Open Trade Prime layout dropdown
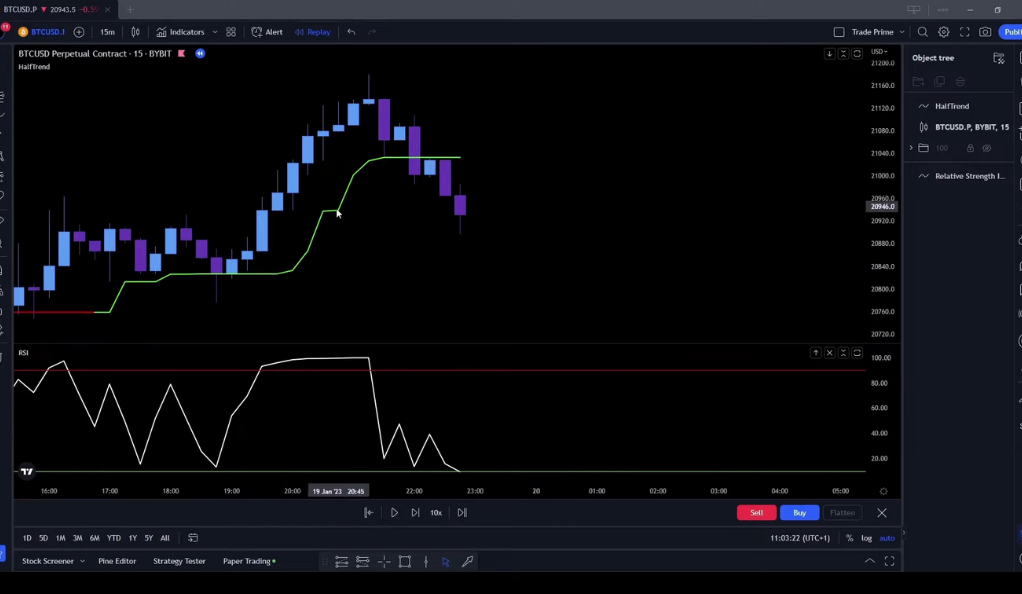This screenshot has height=594, width=1022. (x=902, y=32)
